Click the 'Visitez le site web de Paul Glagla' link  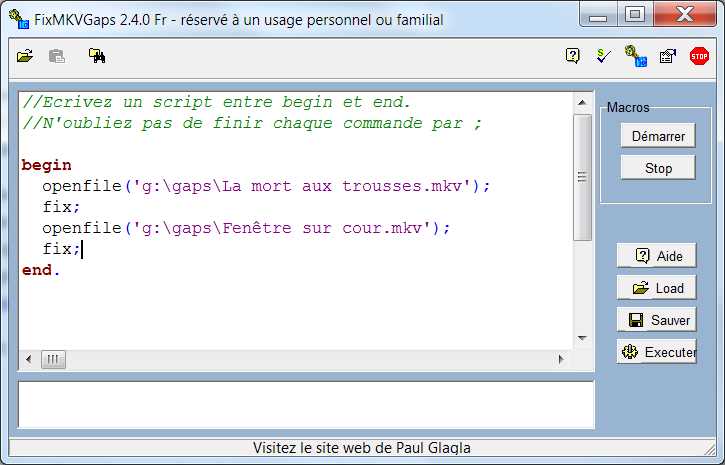[362, 448]
